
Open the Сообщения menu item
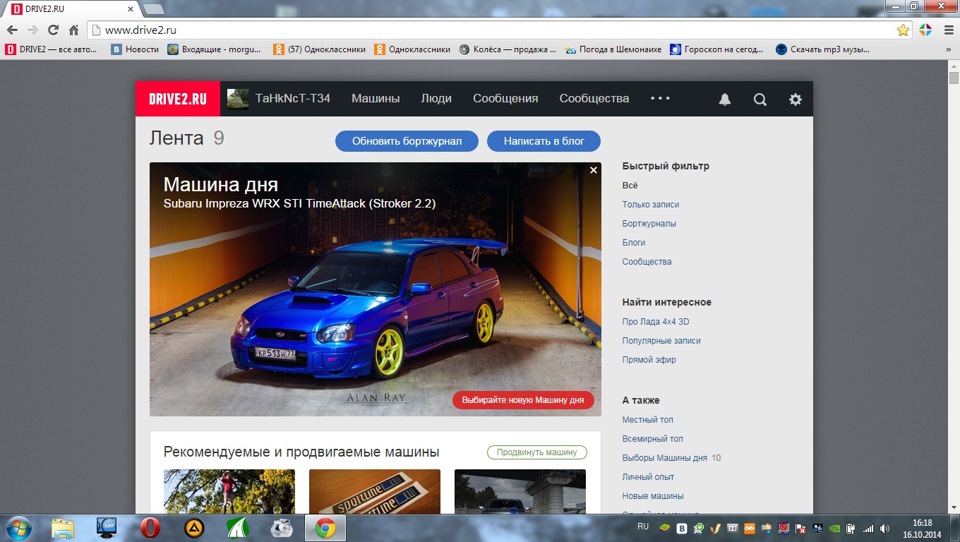(x=505, y=99)
